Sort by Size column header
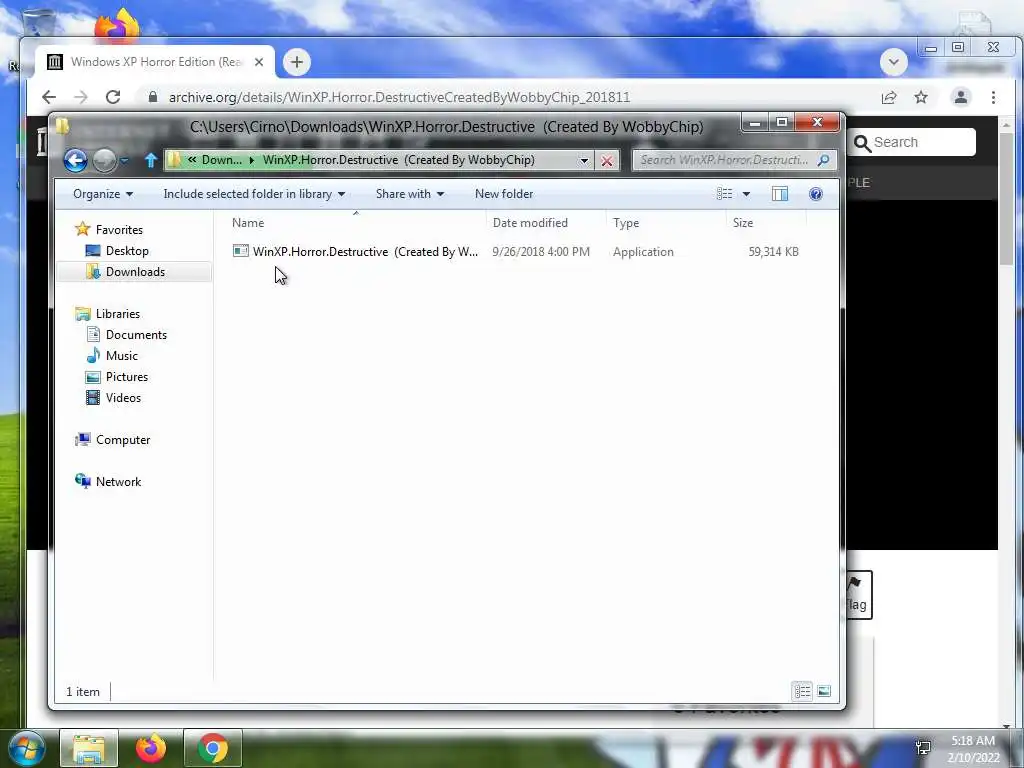The height and width of the screenshot is (768, 1024). coord(766,223)
